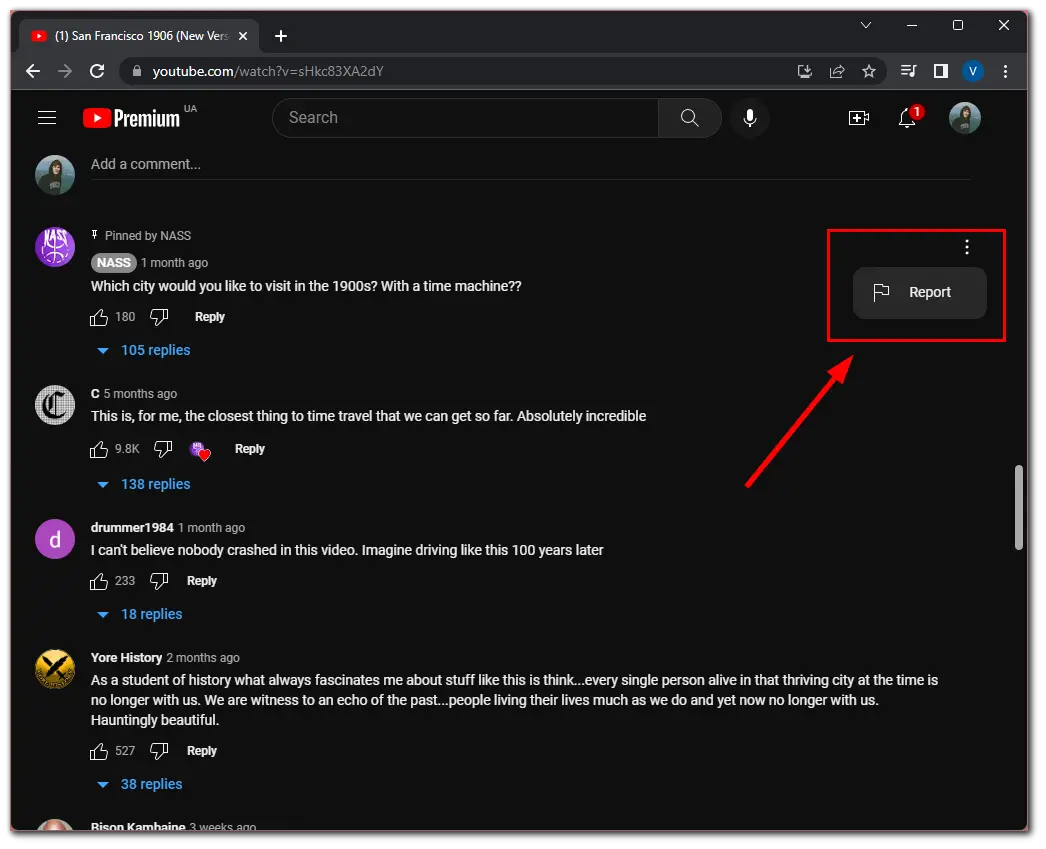The image size is (1046, 849).
Task: Share this page from the address bar
Action: pos(837,71)
